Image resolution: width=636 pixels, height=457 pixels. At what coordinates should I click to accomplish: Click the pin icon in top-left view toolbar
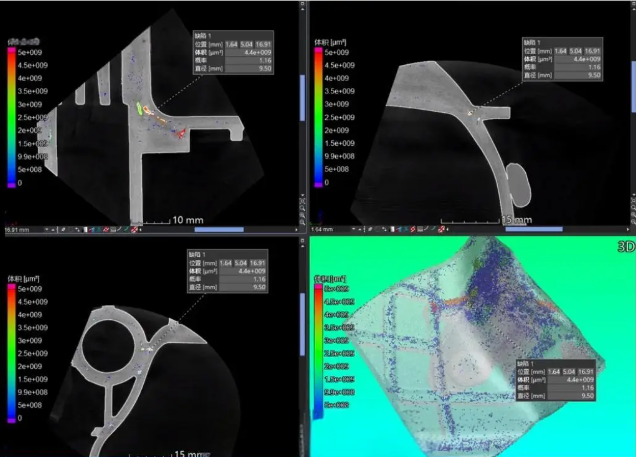coord(61,229)
